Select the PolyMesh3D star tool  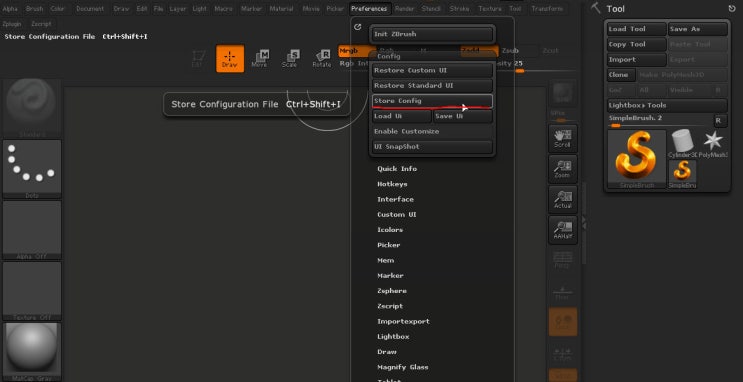(x=713, y=144)
